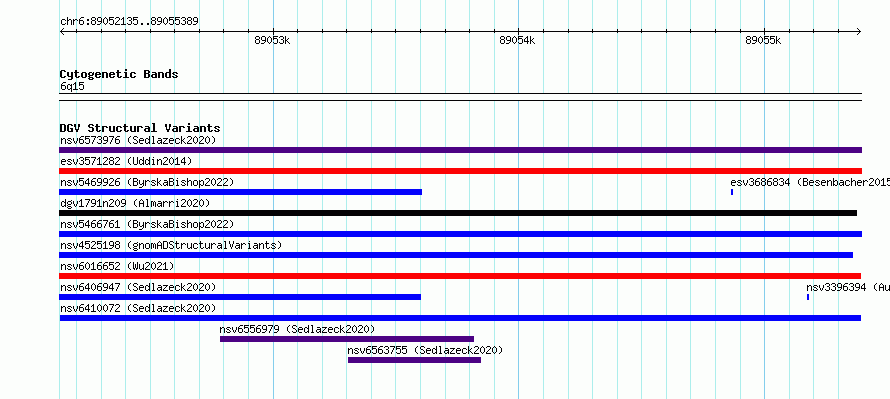Select the 6q15 band label
The width and height of the screenshot is (890, 399).
coord(72,86)
